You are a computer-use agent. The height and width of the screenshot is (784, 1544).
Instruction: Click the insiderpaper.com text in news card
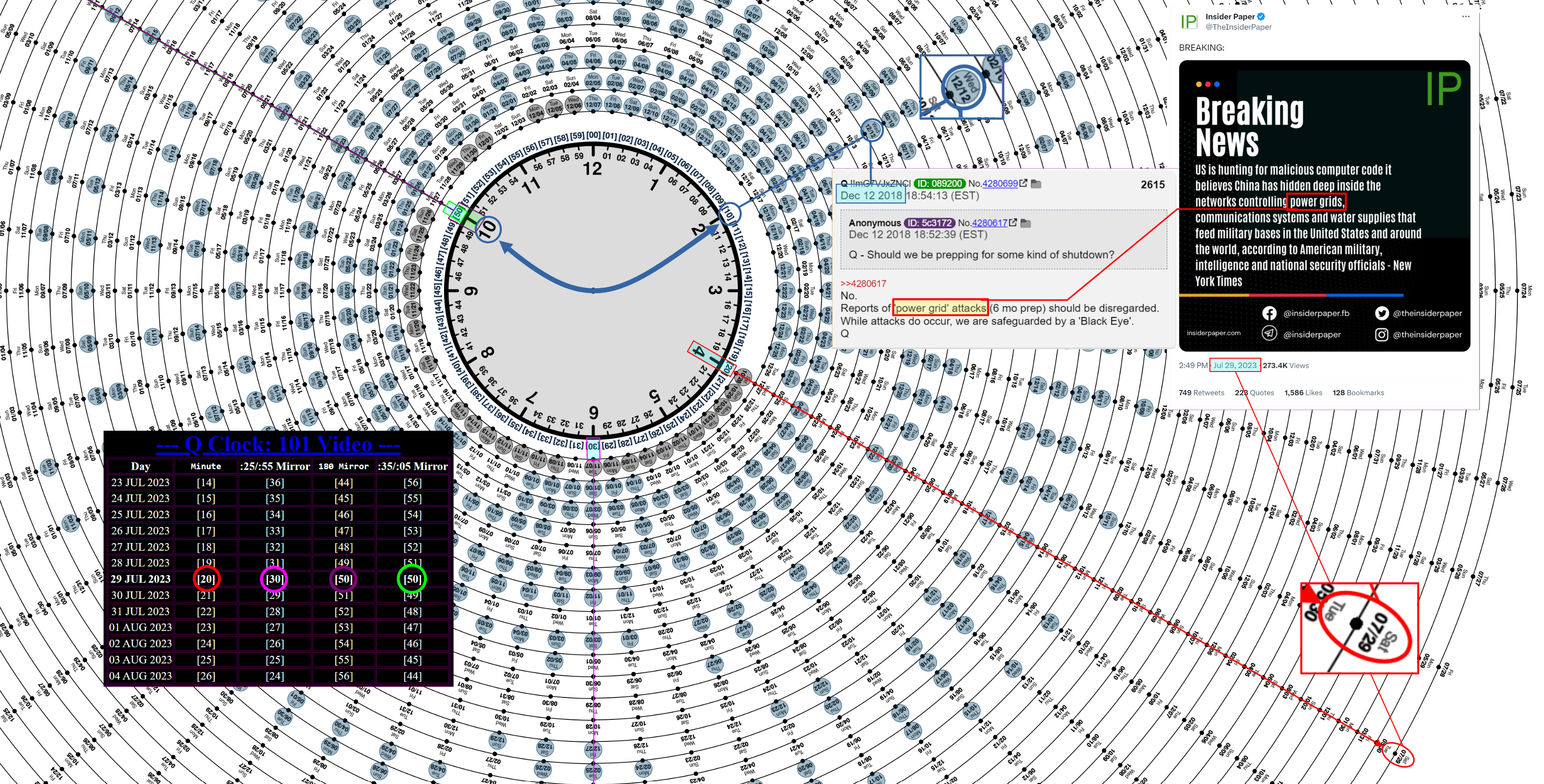coord(1213,333)
